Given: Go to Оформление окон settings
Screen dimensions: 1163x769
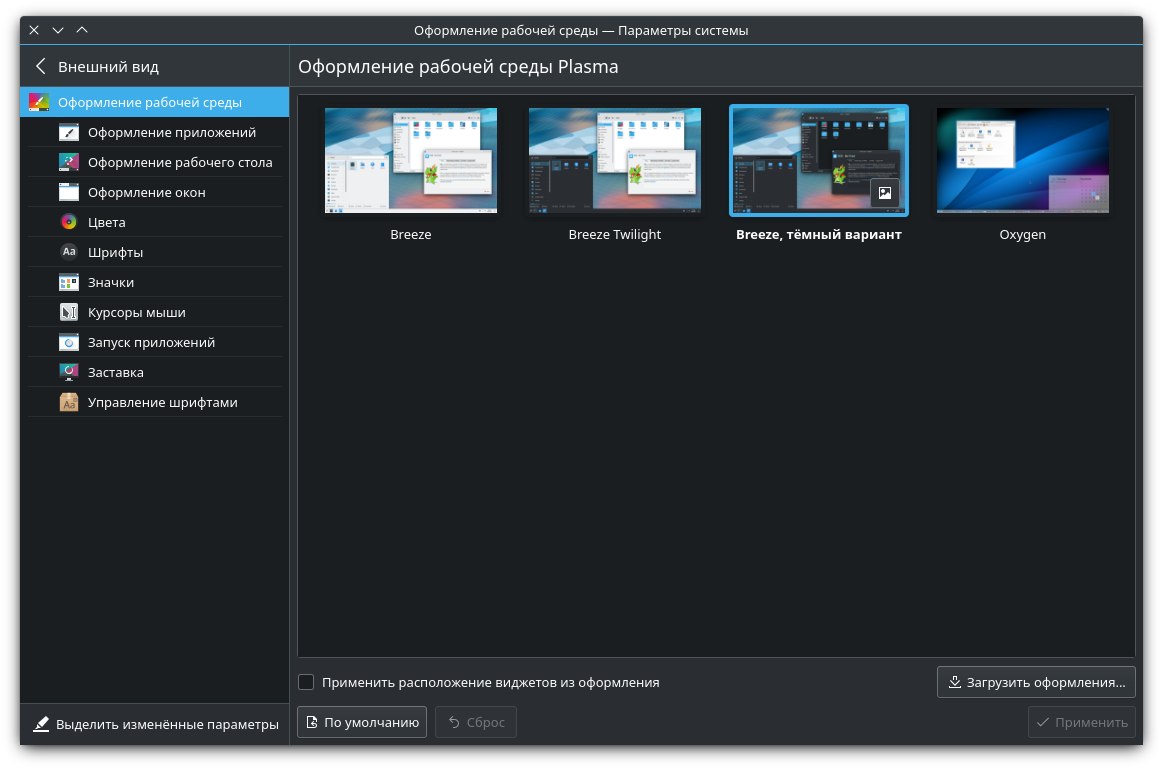Looking at the screenshot, I should 155,193.
